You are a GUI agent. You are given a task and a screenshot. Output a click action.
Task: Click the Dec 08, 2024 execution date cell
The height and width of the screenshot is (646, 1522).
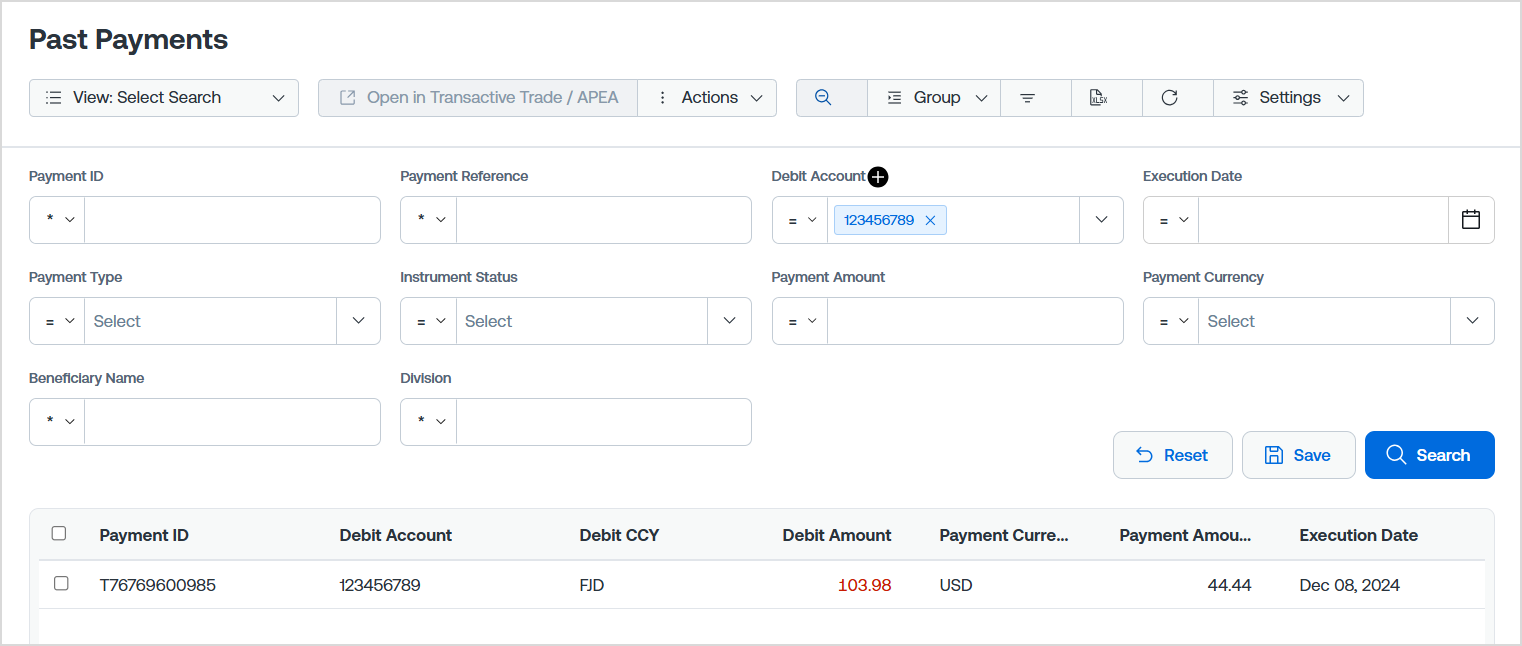1350,585
